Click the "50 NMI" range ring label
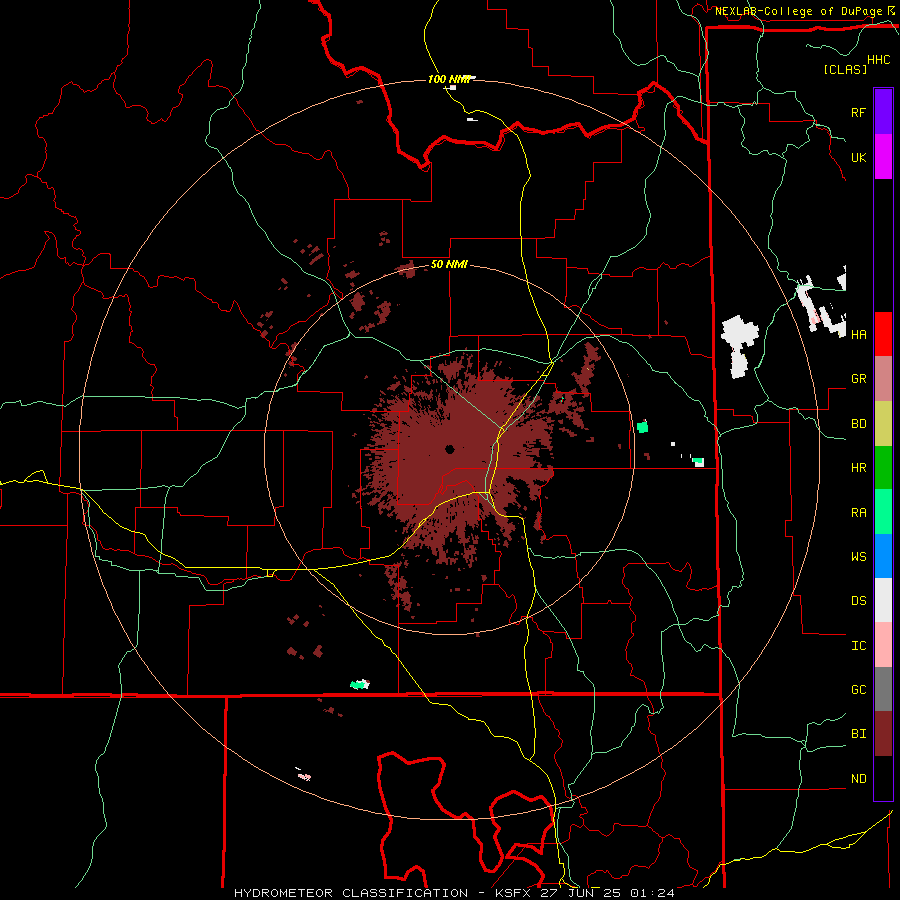This screenshot has width=900, height=900. point(449,264)
